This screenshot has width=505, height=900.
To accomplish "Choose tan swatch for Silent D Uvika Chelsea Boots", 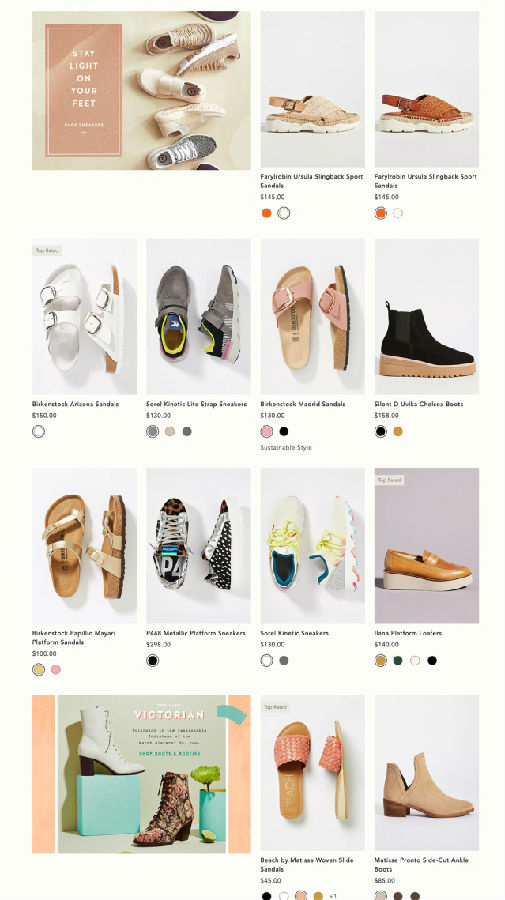I will [398, 431].
